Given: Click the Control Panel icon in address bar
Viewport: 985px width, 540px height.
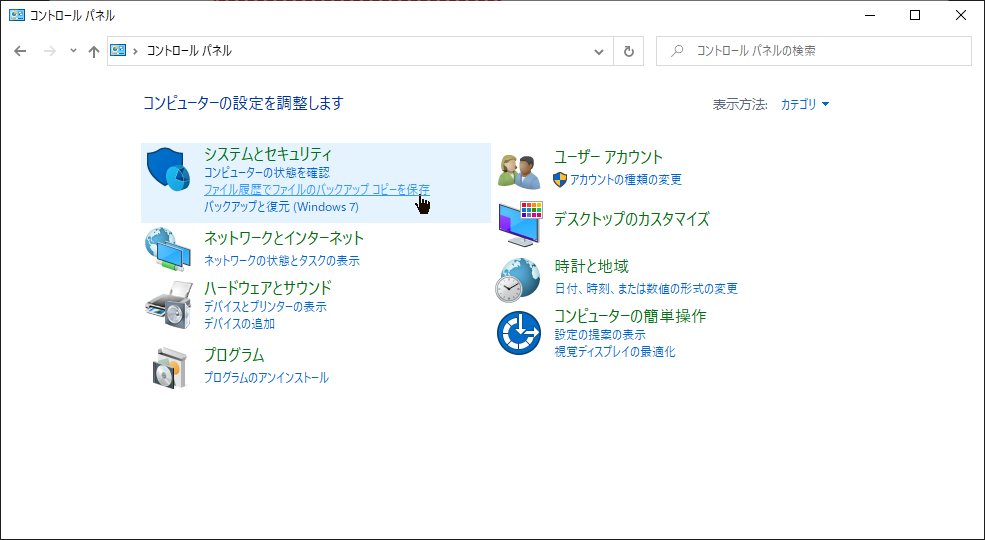Looking at the screenshot, I should (118, 51).
